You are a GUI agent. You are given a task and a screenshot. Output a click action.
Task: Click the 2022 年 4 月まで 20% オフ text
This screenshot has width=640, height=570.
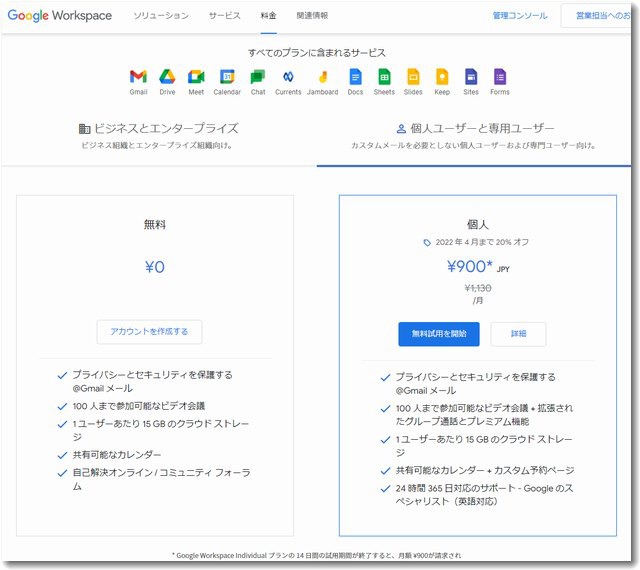coord(482,242)
